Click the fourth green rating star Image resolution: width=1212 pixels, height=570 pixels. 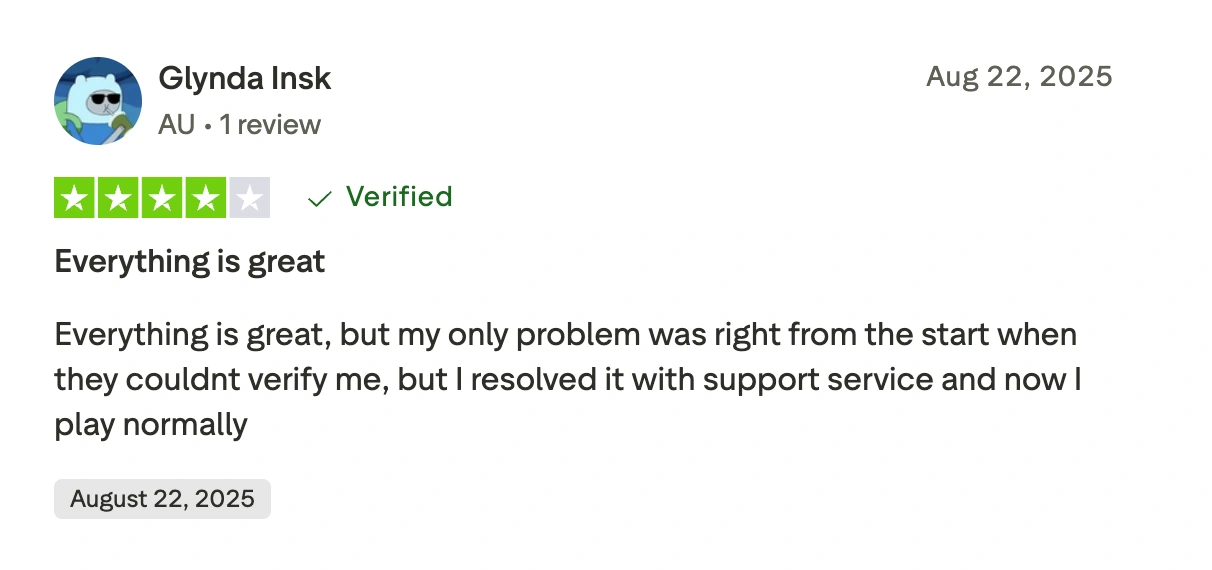coord(206,198)
